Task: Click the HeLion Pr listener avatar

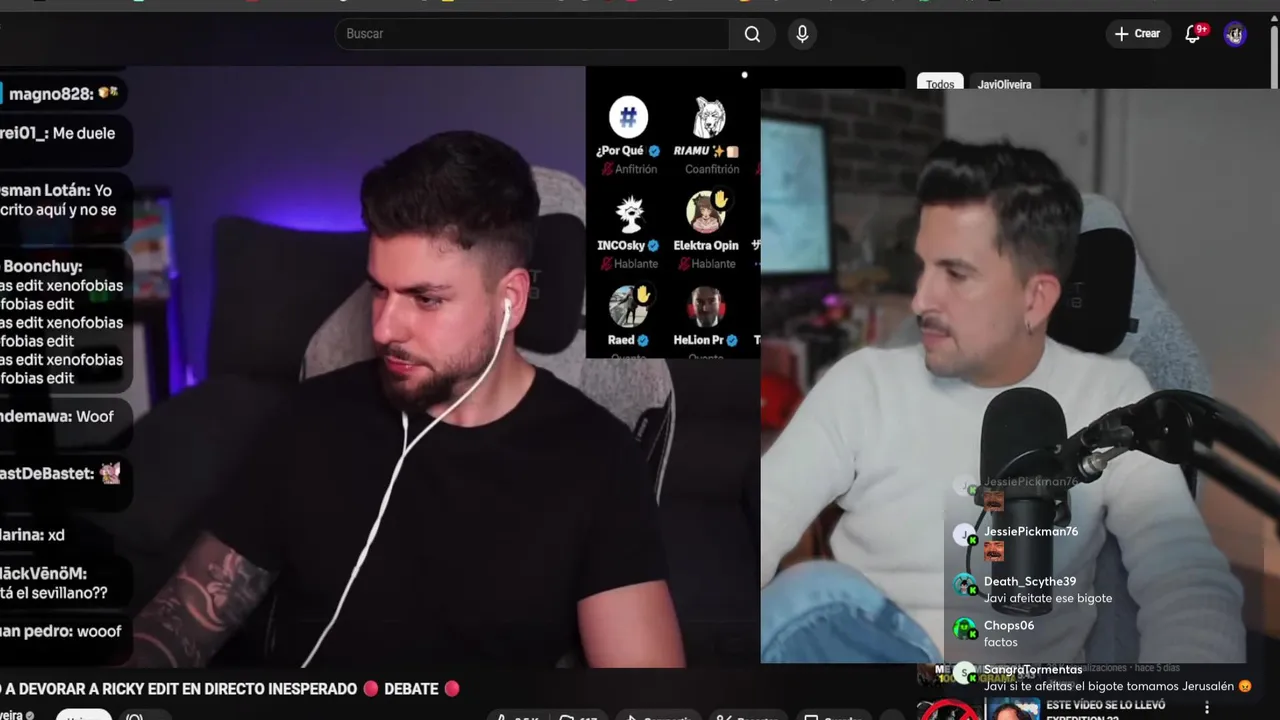Action: [706, 307]
